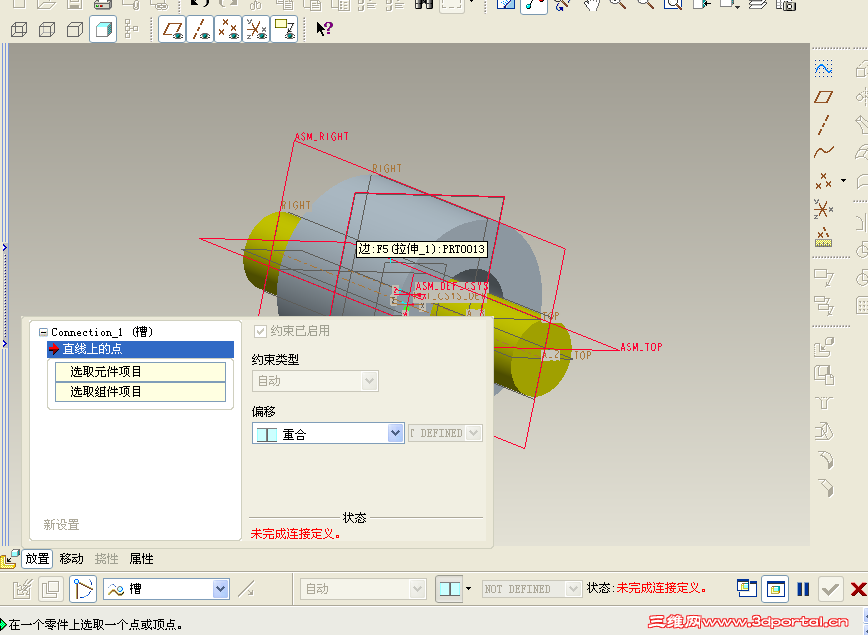Click the flip constraint orientation icon
Viewport: 868px width, 635px height.
tap(246, 588)
